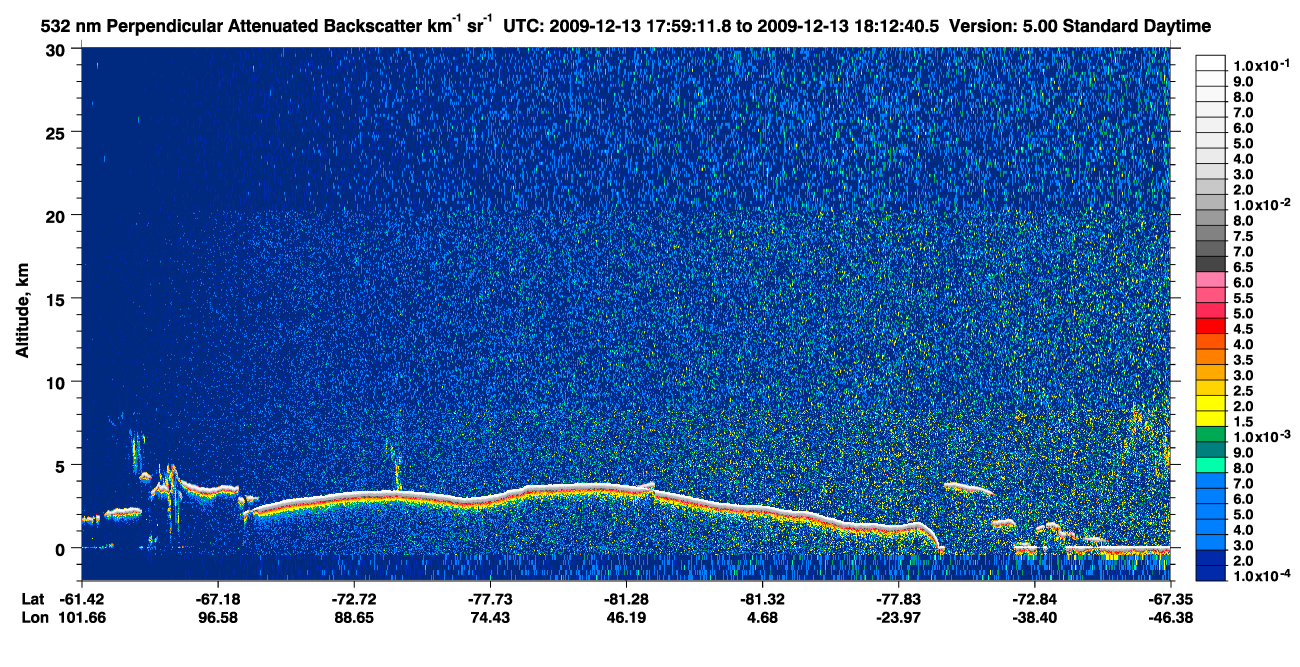Click the Lat row heading

click(x=31, y=598)
